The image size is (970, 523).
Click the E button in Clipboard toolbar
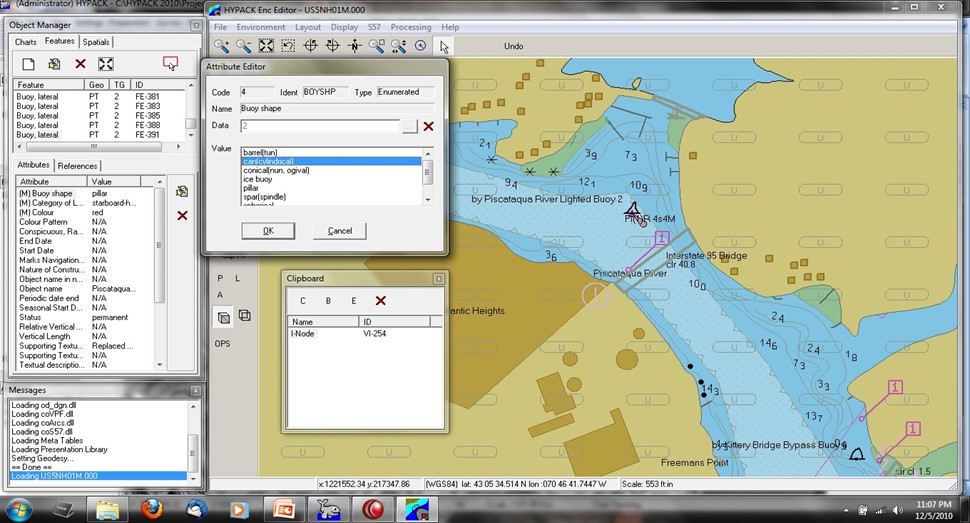point(353,301)
